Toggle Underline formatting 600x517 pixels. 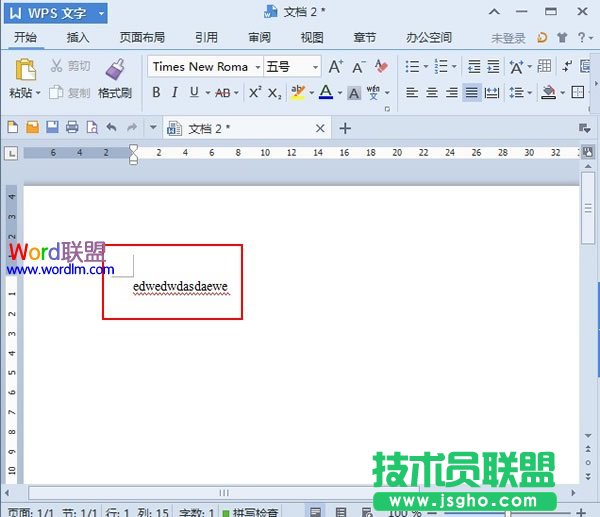pos(194,92)
